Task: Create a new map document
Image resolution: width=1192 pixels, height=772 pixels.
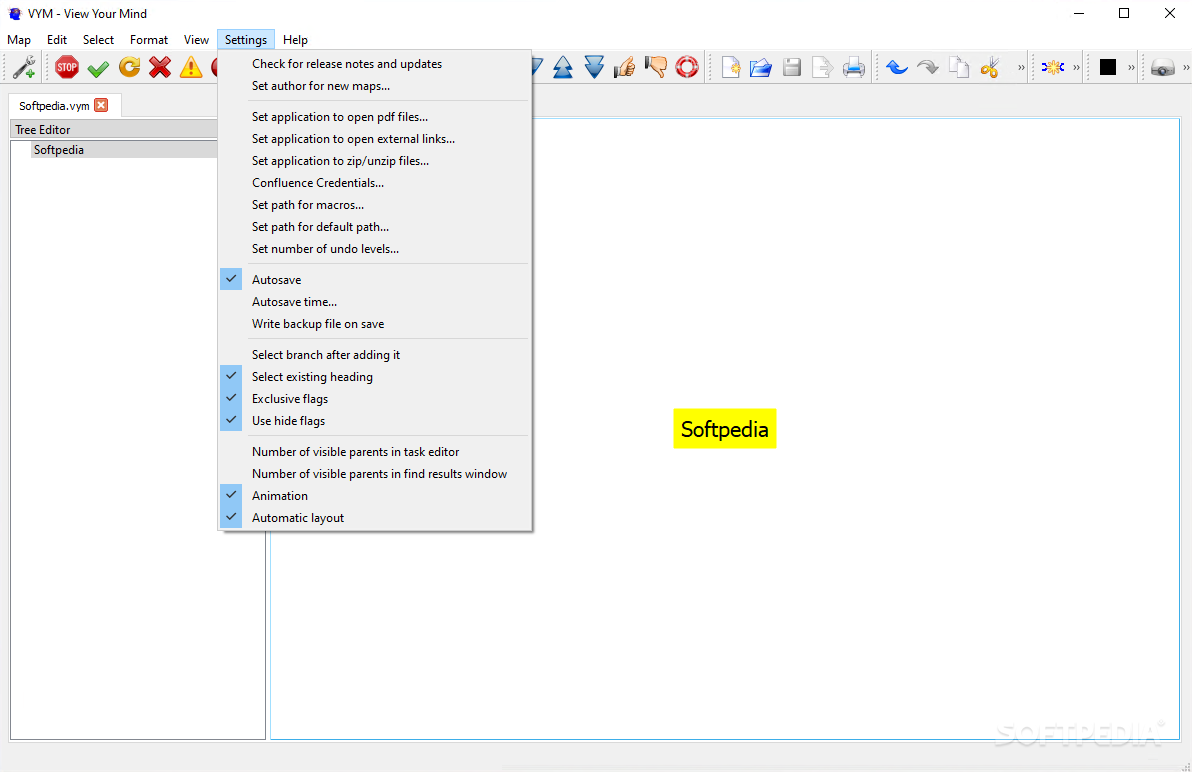Action: [731, 68]
